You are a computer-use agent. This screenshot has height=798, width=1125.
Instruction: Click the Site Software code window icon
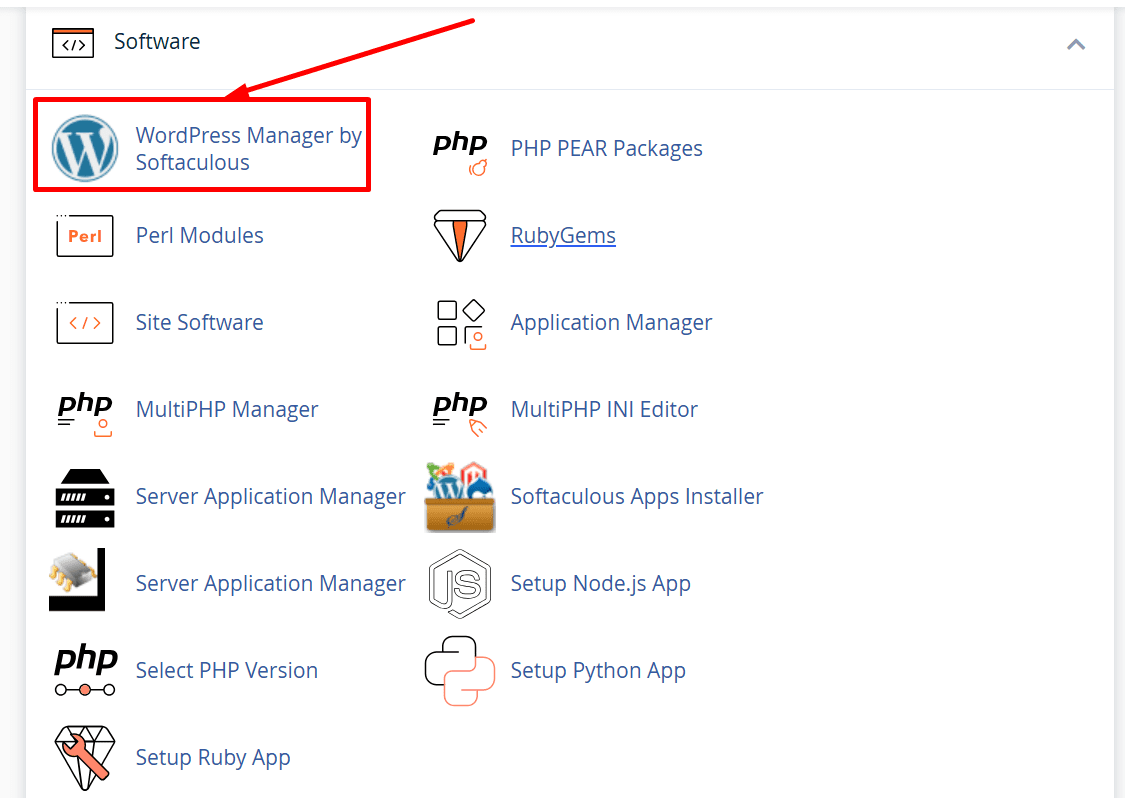(x=84, y=323)
